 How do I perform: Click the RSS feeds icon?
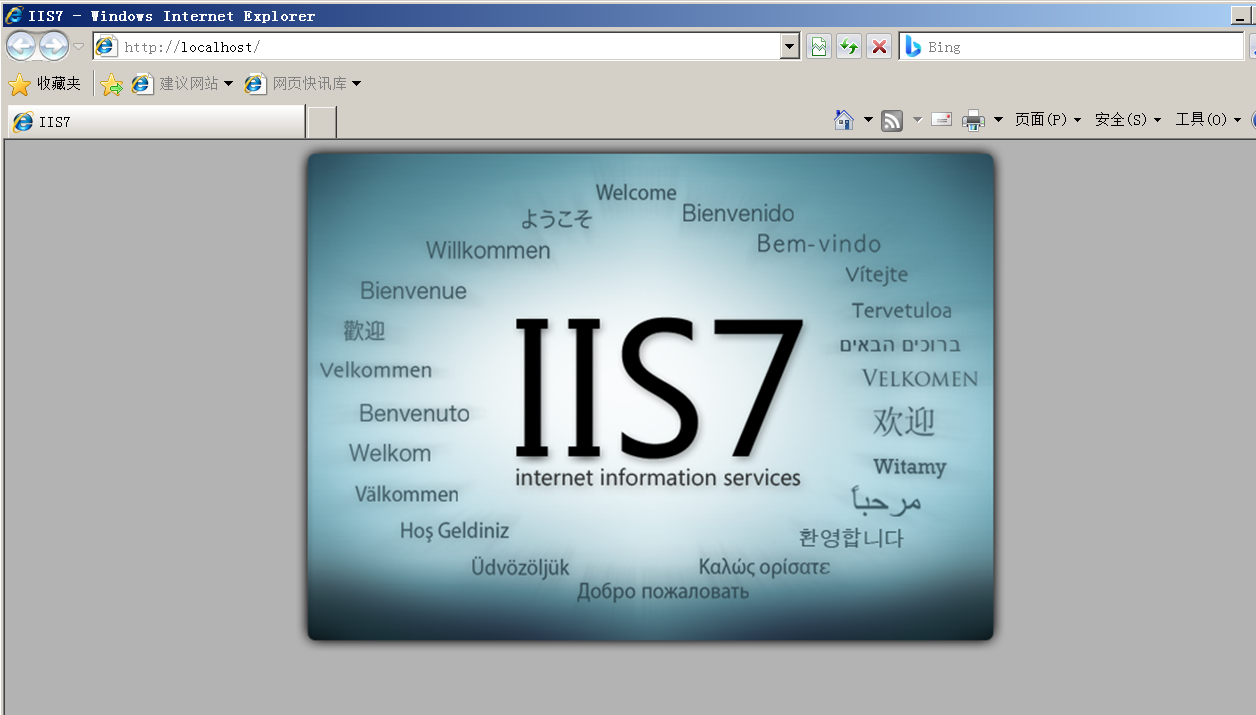pos(892,120)
